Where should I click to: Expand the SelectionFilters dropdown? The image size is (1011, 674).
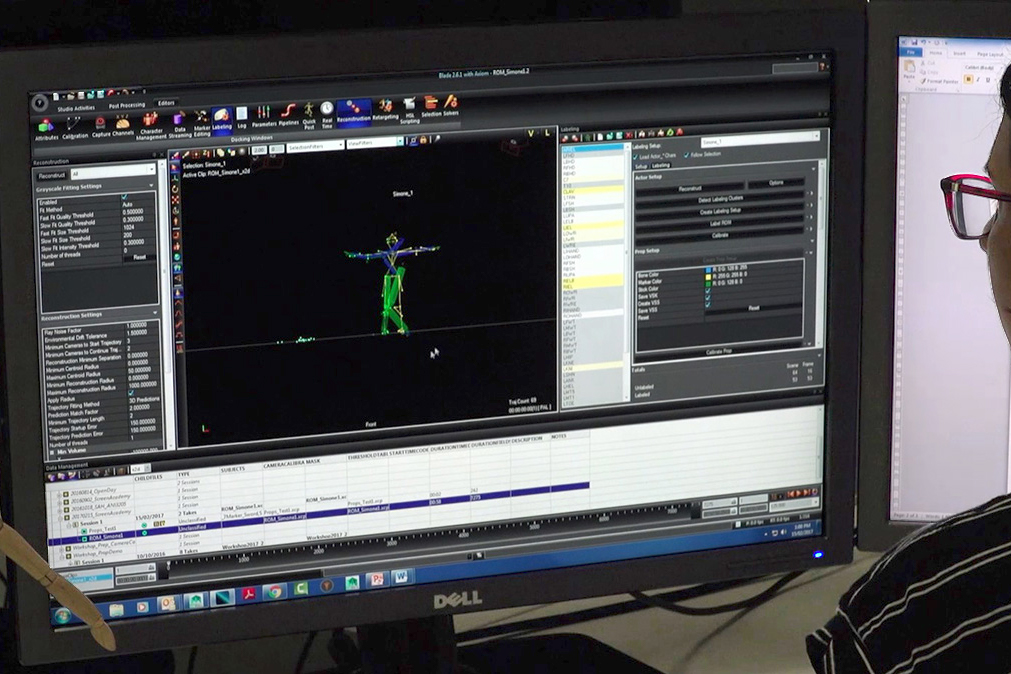[x=315, y=146]
